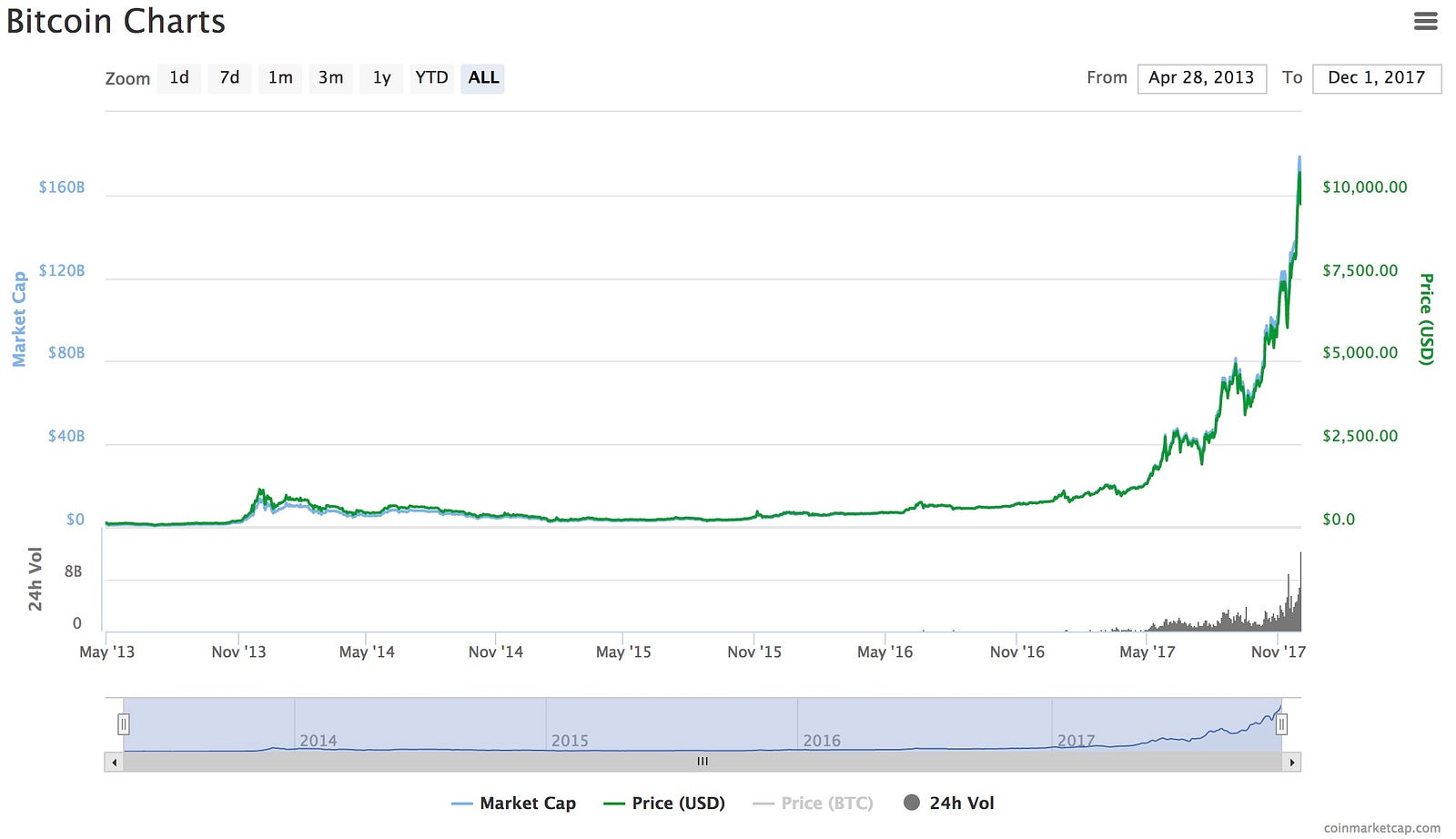
Task: Click the navigator scrollbar thumb grip
Action: (703, 762)
